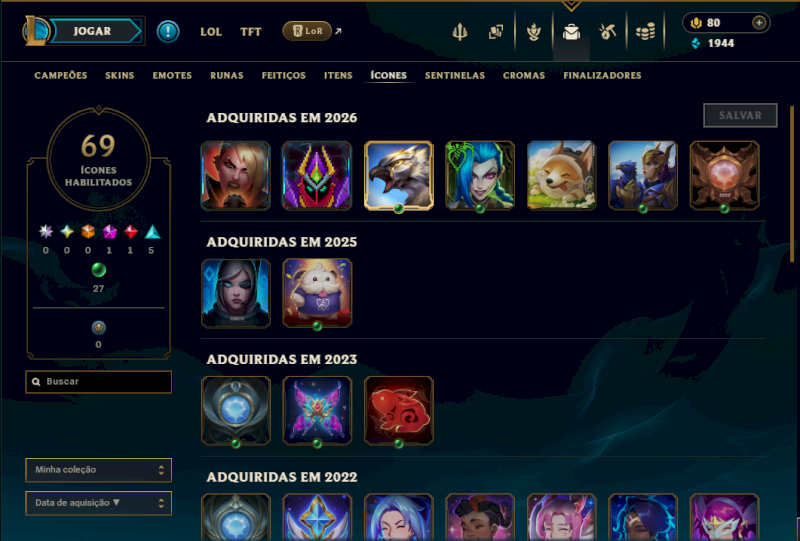Expand the Data de aquisição sort dropdown
800x541 pixels.
click(x=98, y=503)
